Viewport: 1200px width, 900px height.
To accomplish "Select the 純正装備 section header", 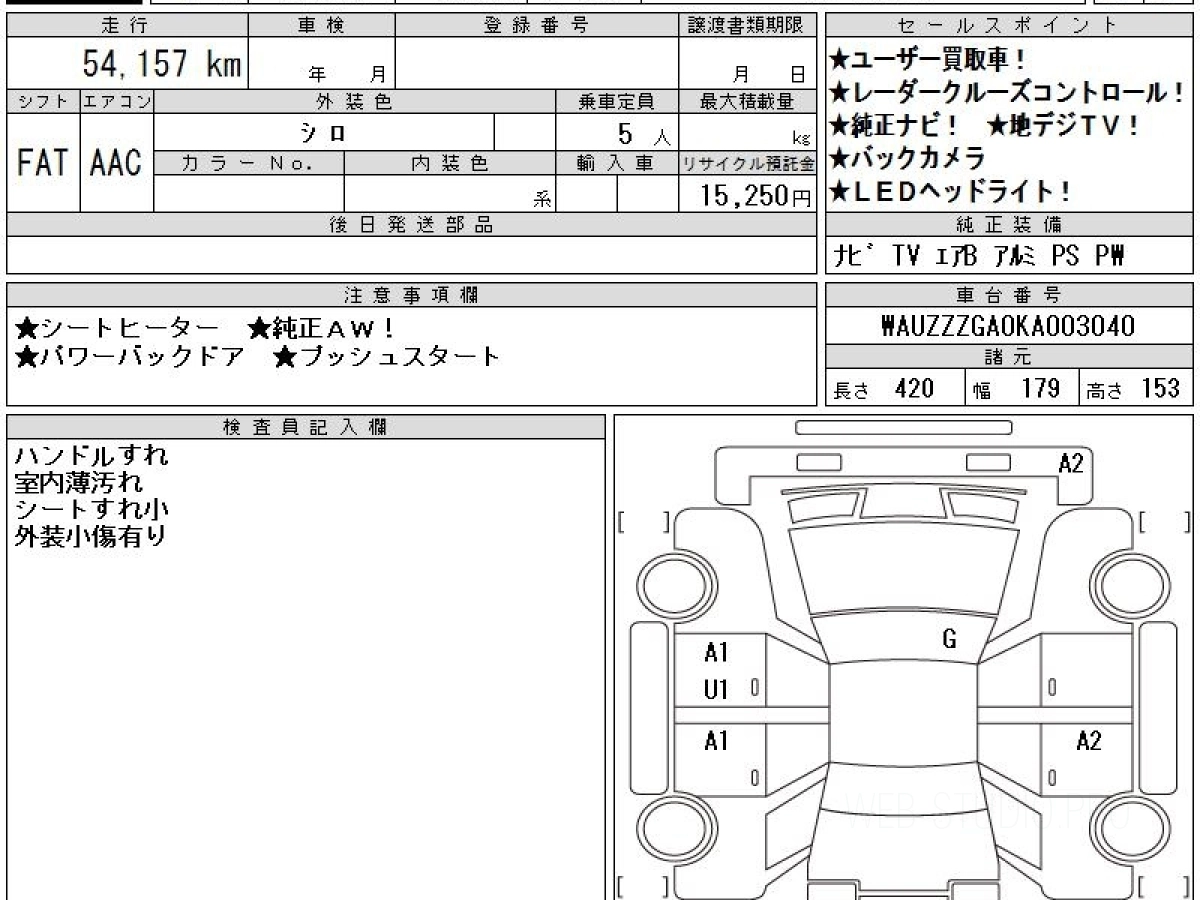I will 1009,225.
